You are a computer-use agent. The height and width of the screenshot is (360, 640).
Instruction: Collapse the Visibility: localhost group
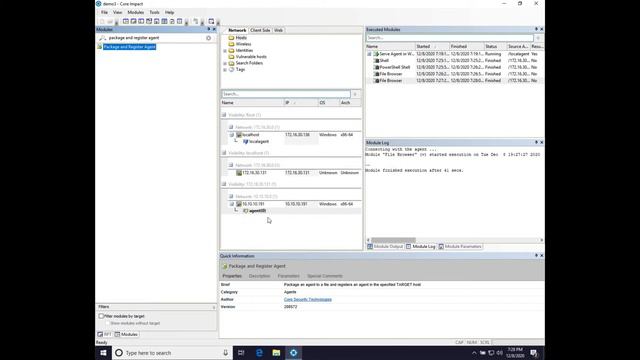coord(224,153)
